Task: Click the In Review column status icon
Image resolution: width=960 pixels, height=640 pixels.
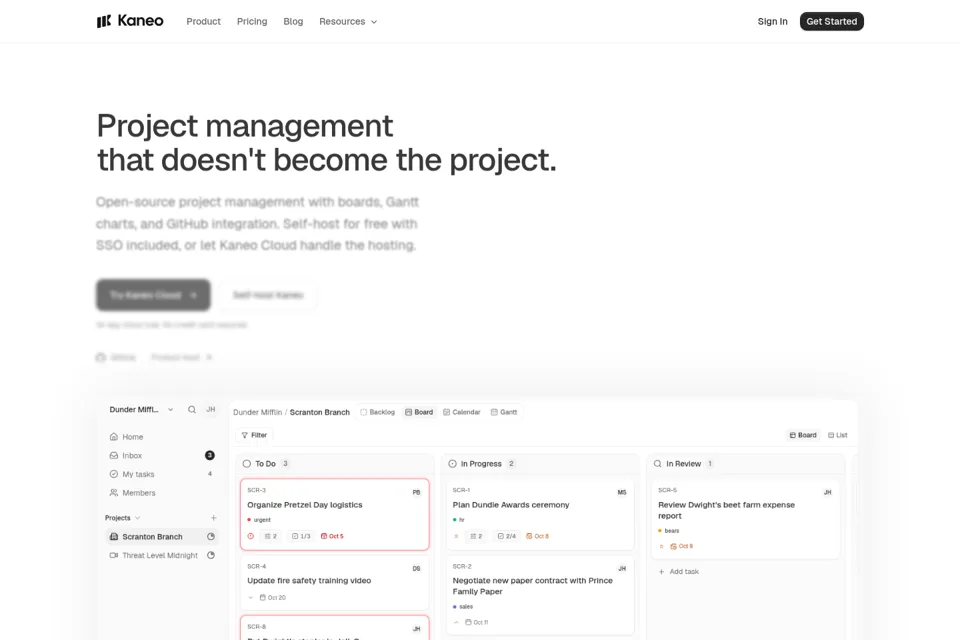Action: coord(658,464)
